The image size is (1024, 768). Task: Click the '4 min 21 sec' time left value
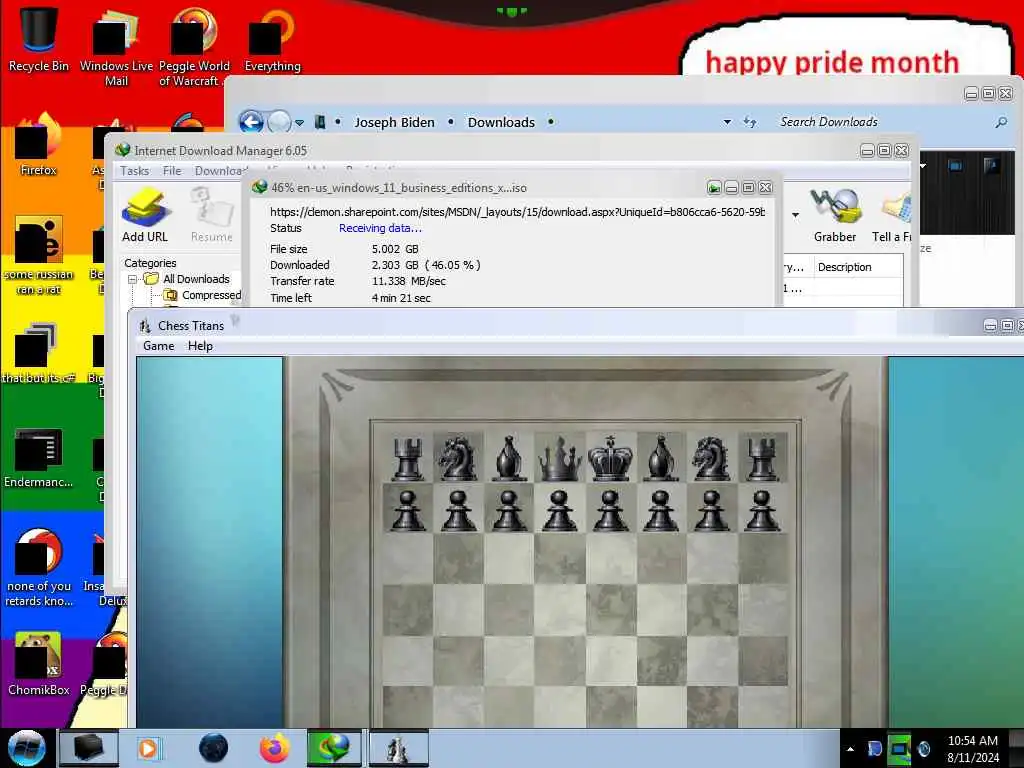pos(401,298)
